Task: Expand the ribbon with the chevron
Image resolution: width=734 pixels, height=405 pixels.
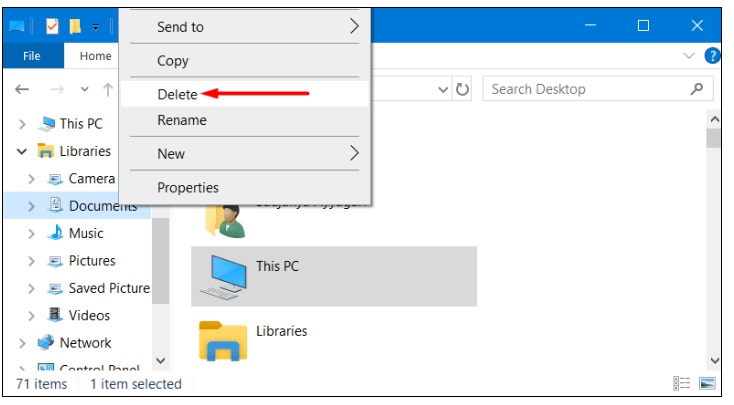Action: click(689, 56)
